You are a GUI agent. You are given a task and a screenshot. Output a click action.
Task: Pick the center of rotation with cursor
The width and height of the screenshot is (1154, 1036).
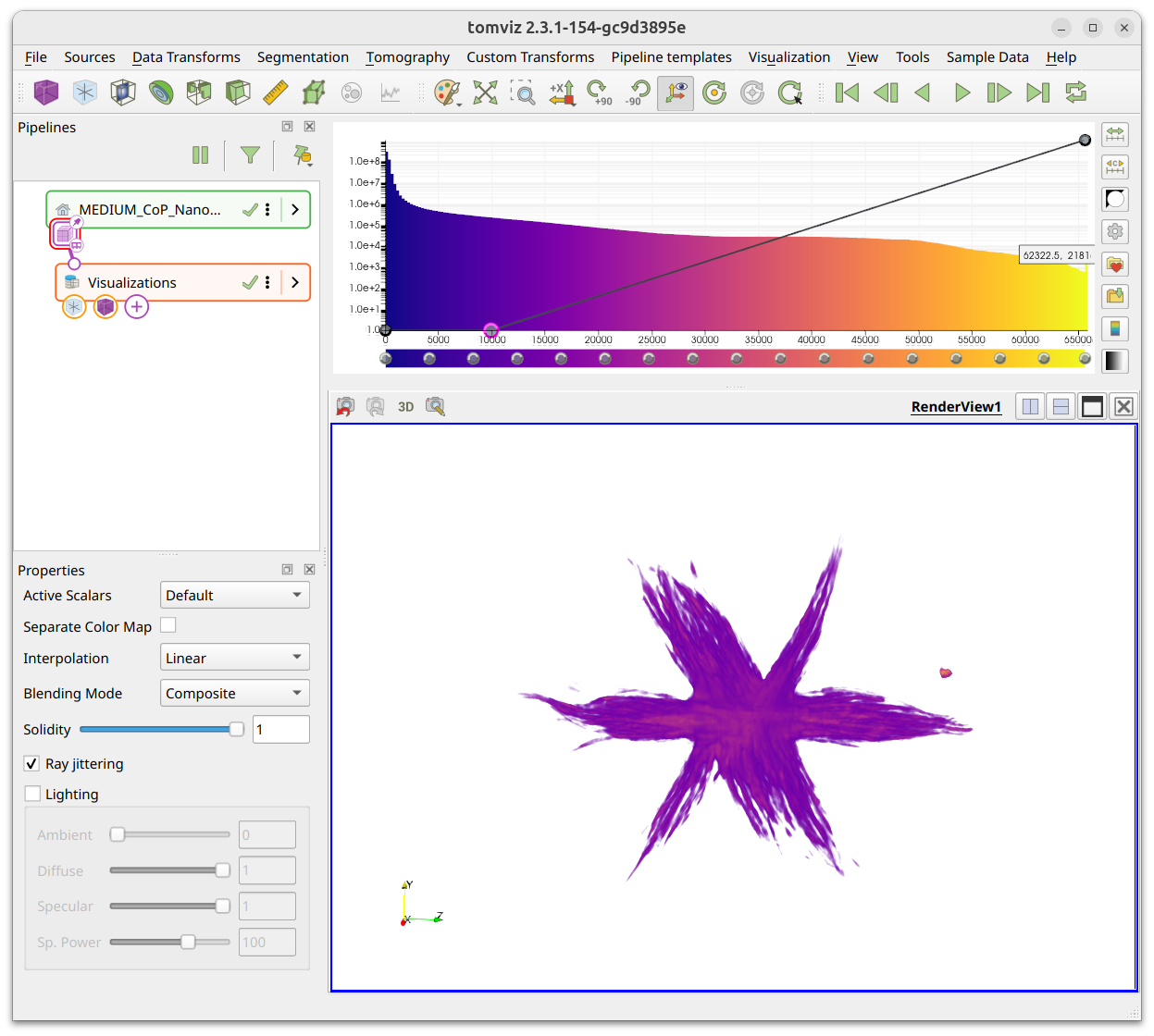point(790,92)
